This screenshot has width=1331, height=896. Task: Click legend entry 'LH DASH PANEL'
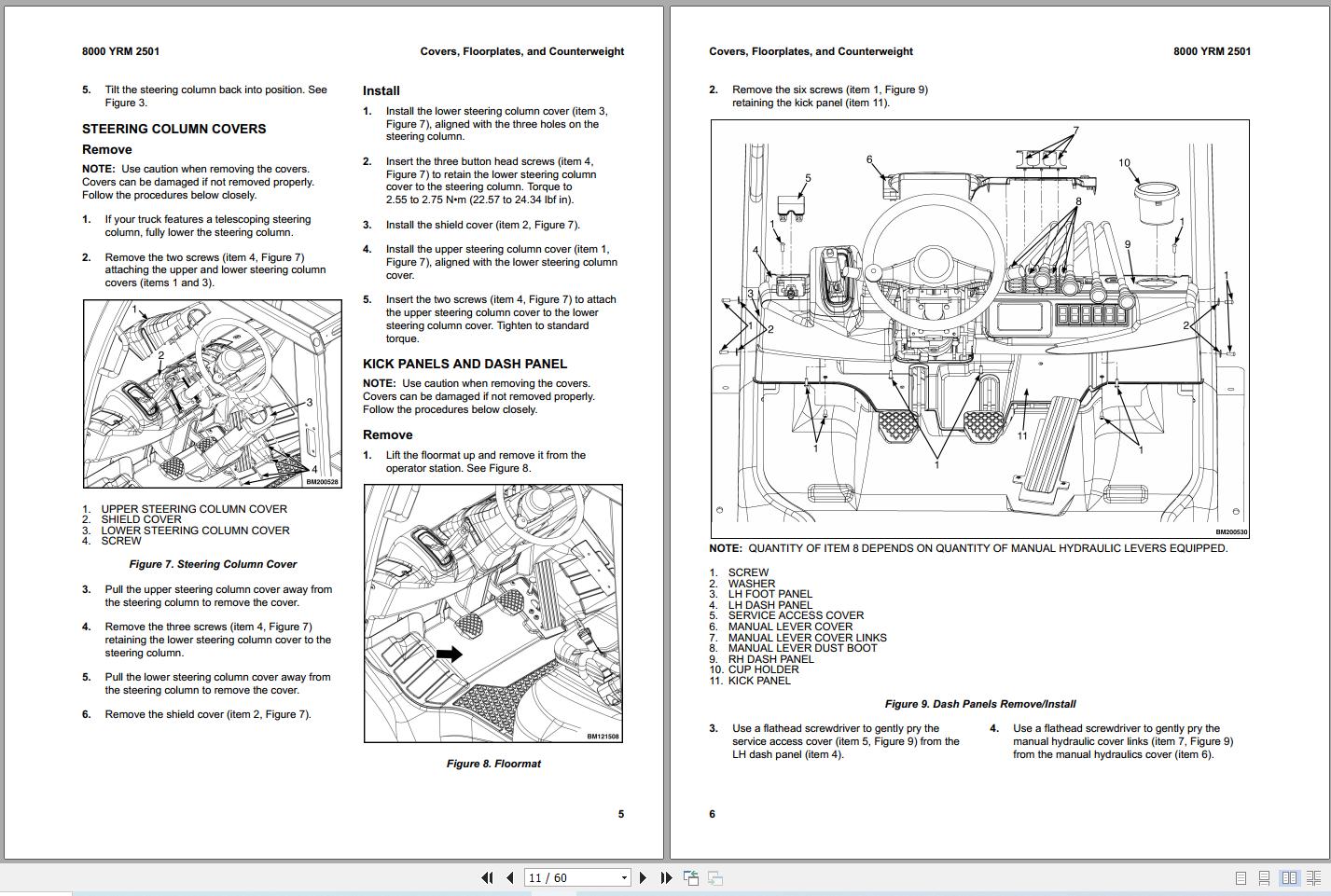[770, 605]
